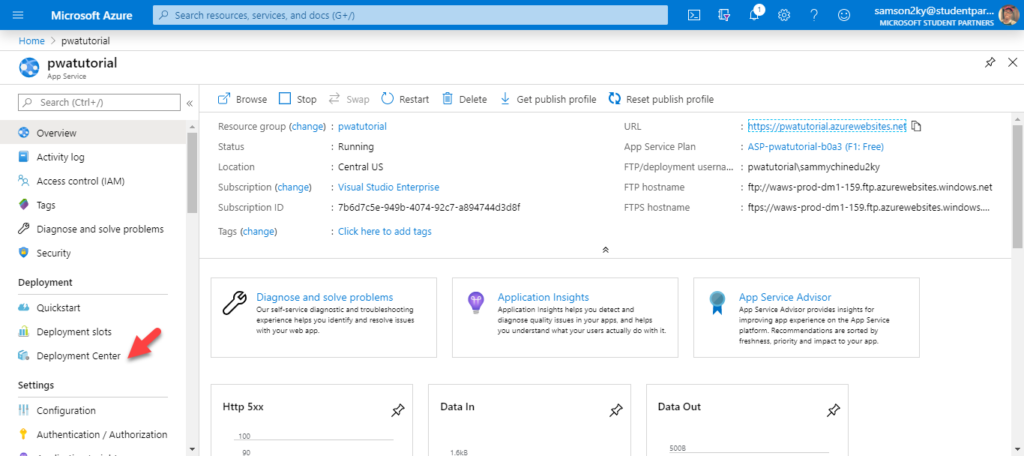
Task: Pin the Data Out chart
Action: 833,410
